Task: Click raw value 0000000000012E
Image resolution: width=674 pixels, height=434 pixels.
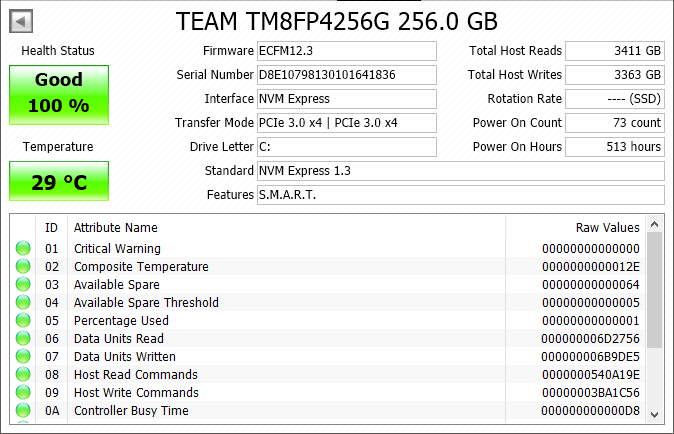Action: pyautogui.click(x=591, y=267)
